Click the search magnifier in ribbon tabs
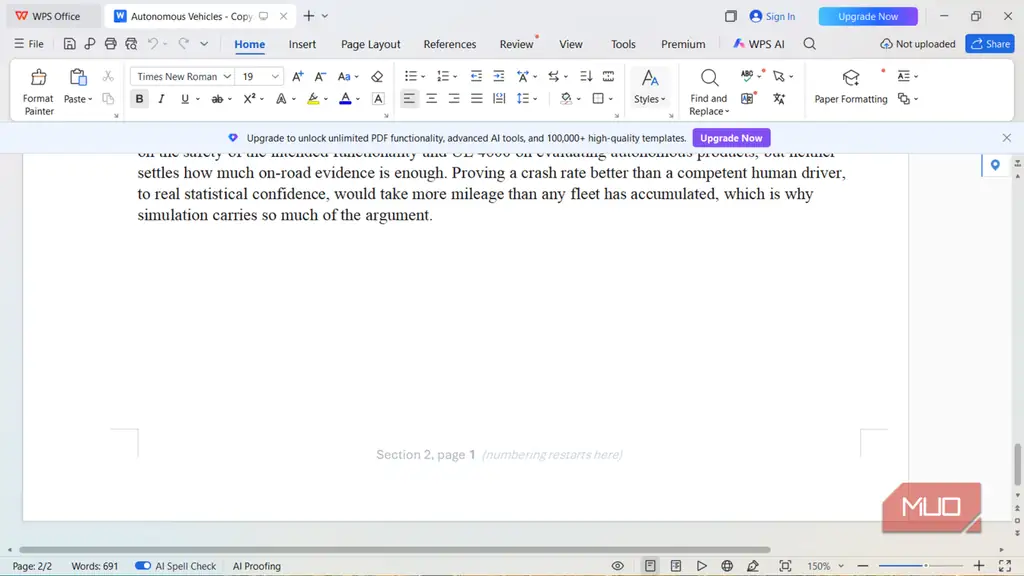The height and width of the screenshot is (576, 1024). (809, 44)
